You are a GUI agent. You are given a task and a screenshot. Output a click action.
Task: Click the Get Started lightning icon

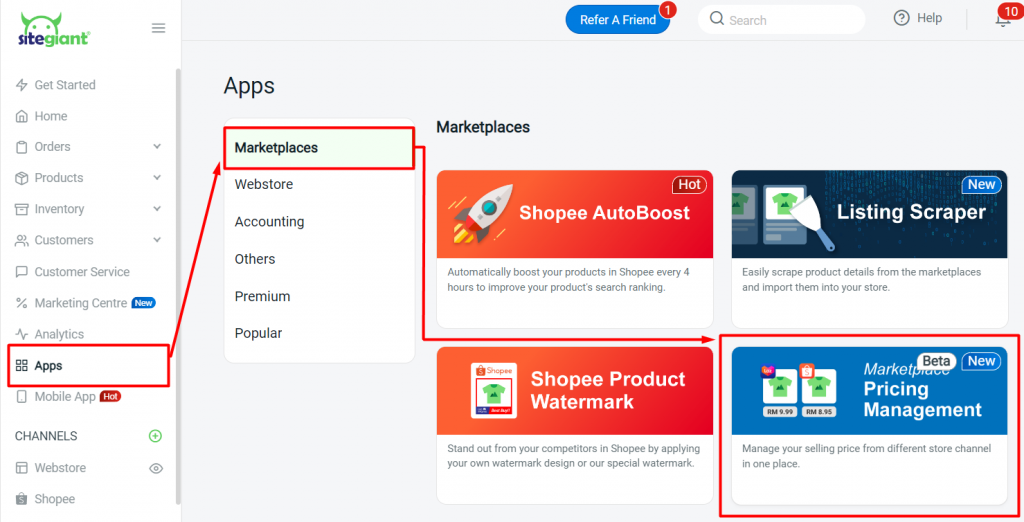(x=22, y=85)
